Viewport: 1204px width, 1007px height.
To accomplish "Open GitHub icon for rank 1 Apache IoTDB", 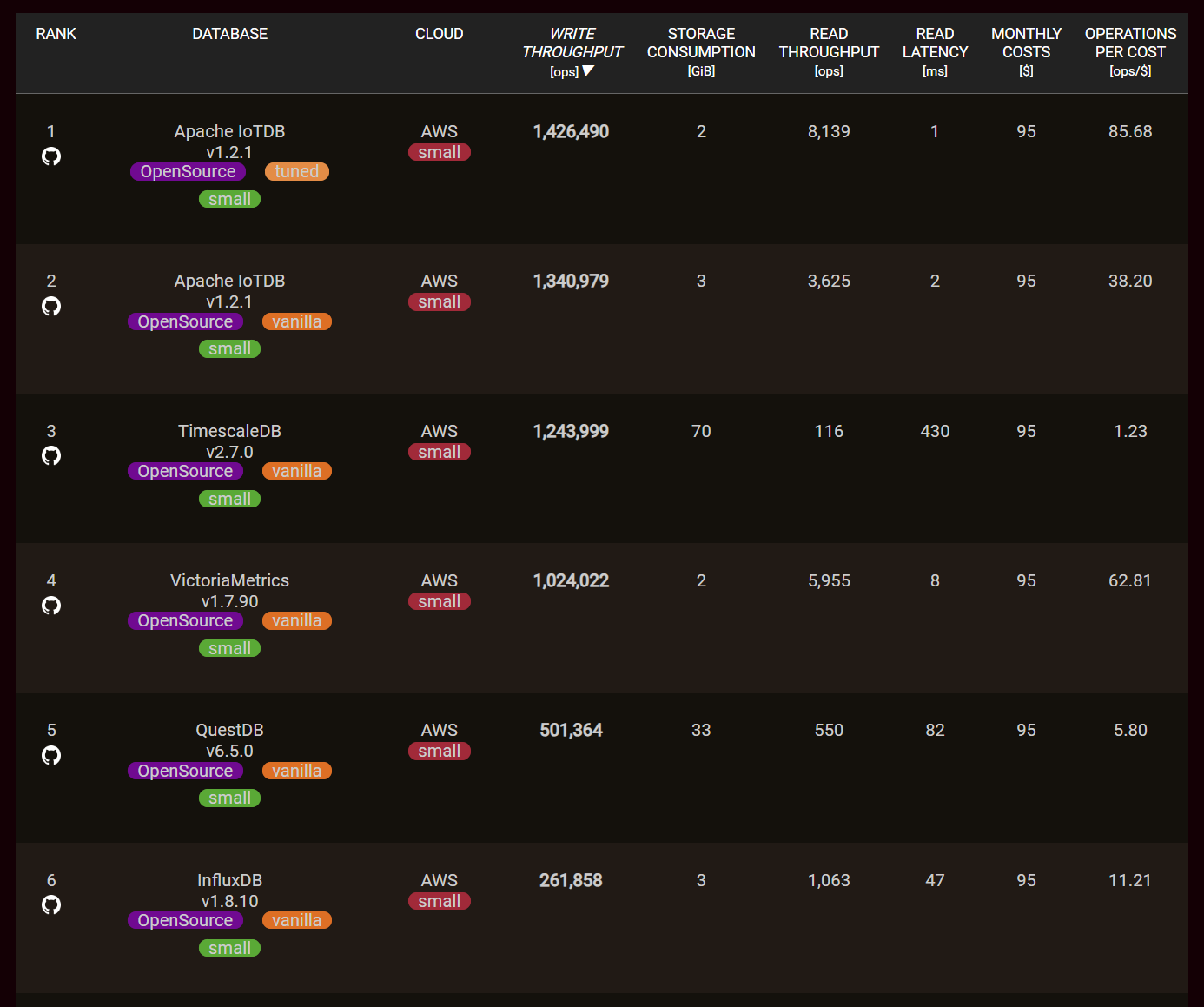I will [51, 156].
